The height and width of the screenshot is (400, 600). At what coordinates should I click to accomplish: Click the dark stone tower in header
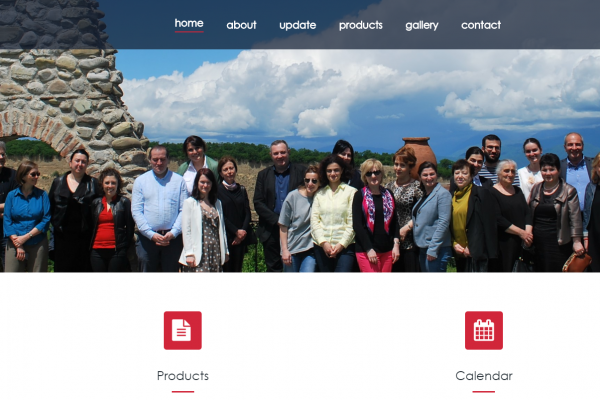pyautogui.click(x=52, y=24)
